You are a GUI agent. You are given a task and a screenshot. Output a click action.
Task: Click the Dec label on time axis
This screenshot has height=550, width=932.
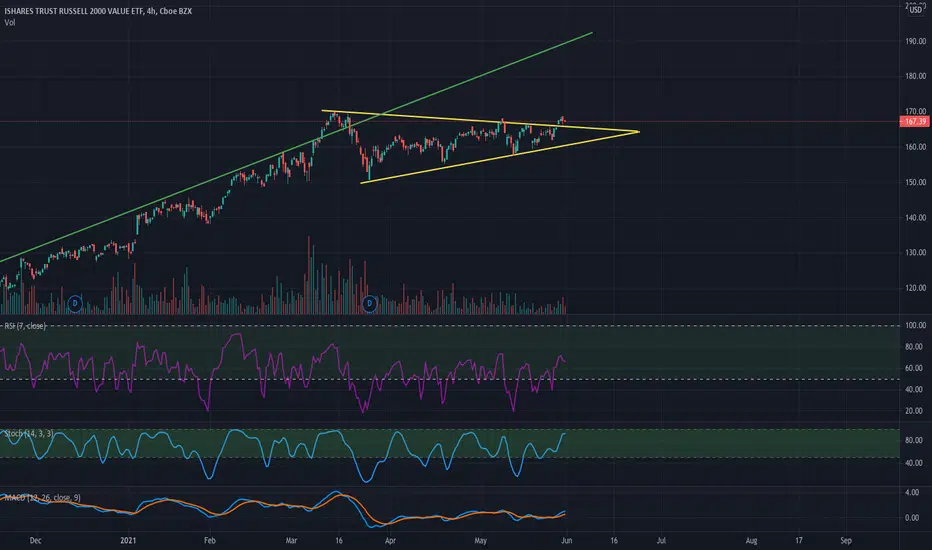coord(36,540)
